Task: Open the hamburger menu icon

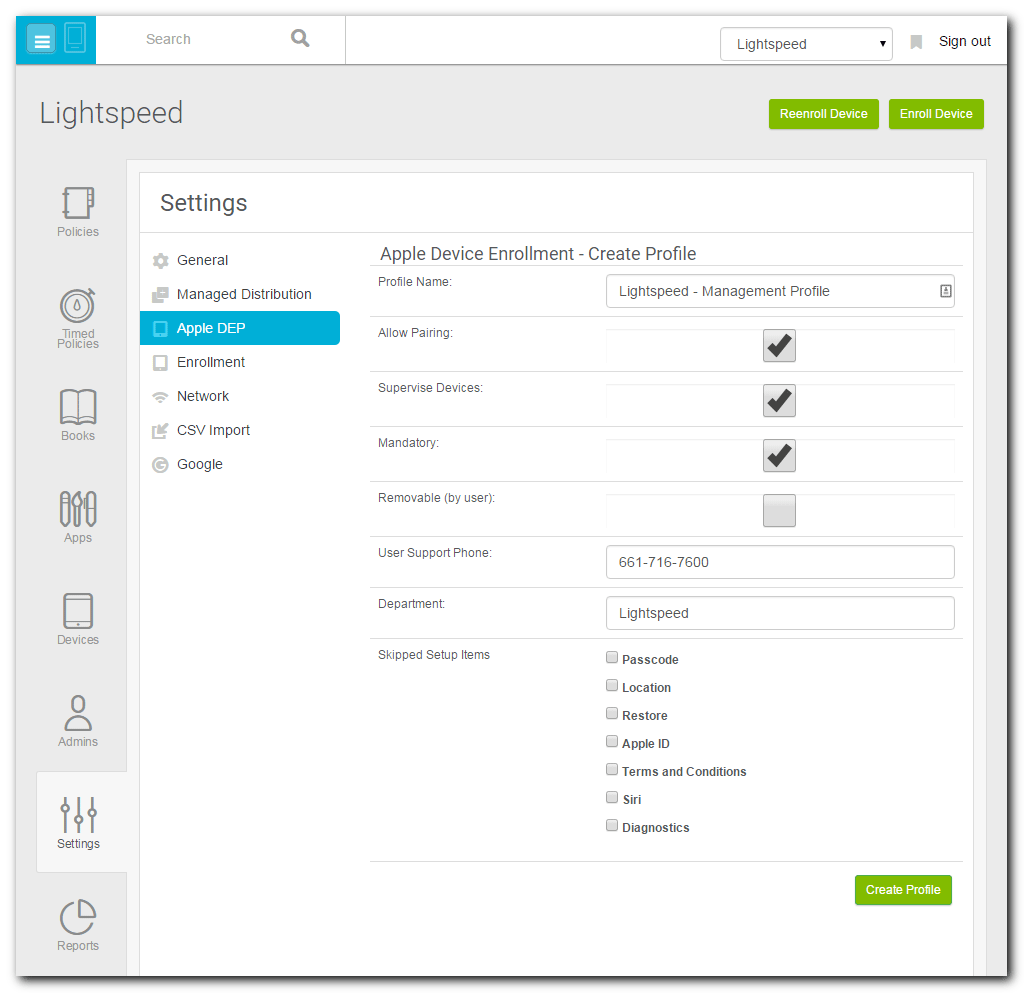Action: click(x=41, y=40)
